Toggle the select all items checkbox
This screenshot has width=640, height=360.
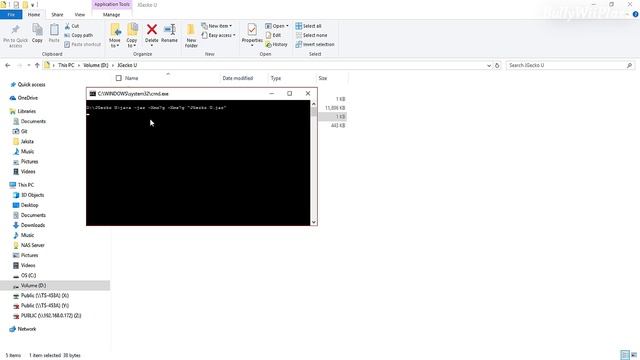(118, 78)
